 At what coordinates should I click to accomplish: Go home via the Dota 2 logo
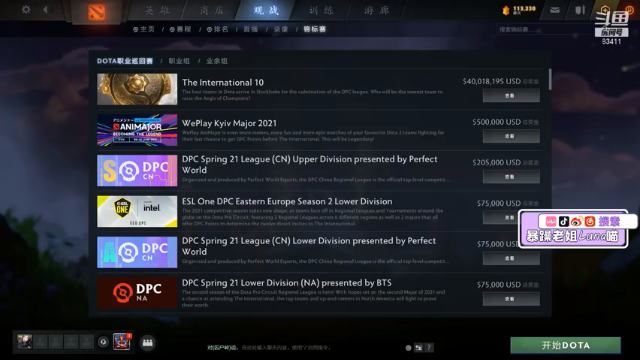point(97,12)
